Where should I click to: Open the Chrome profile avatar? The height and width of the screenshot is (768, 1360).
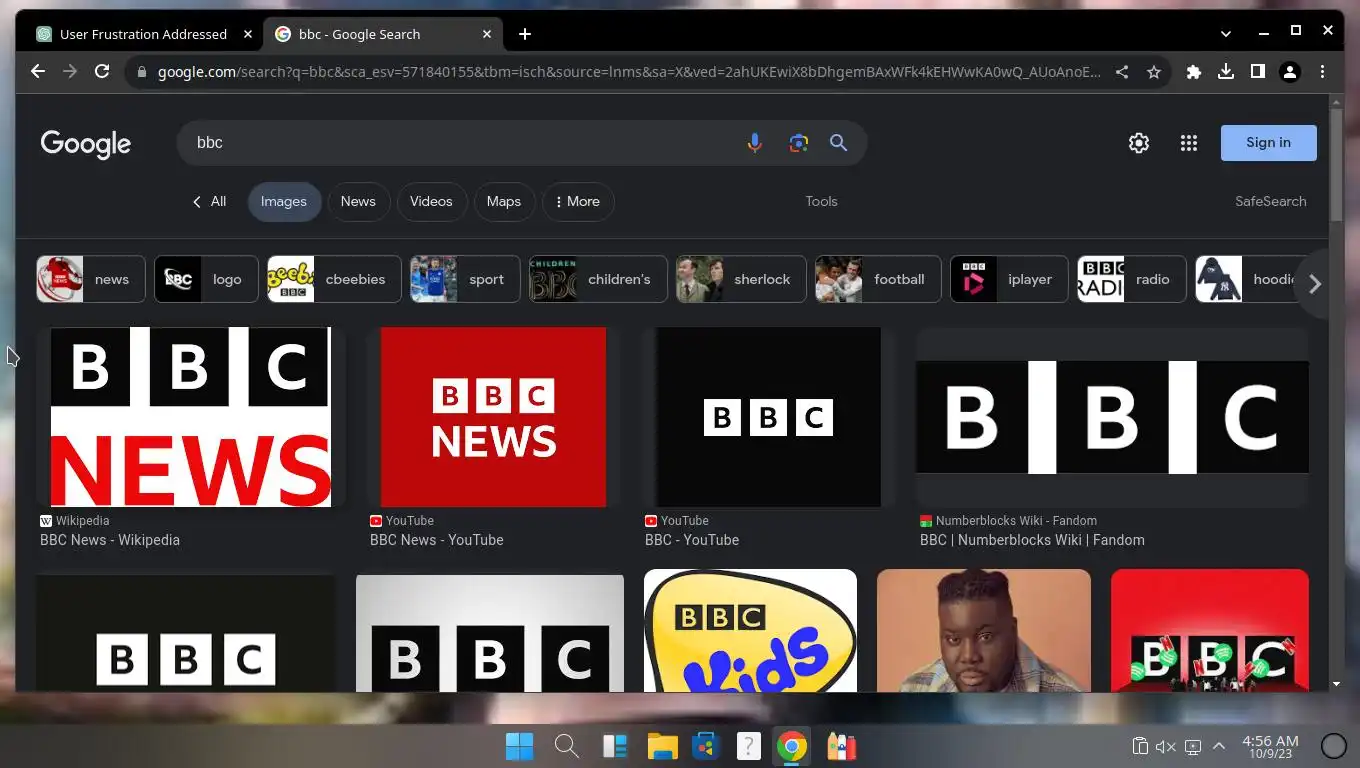[1290, 72]
